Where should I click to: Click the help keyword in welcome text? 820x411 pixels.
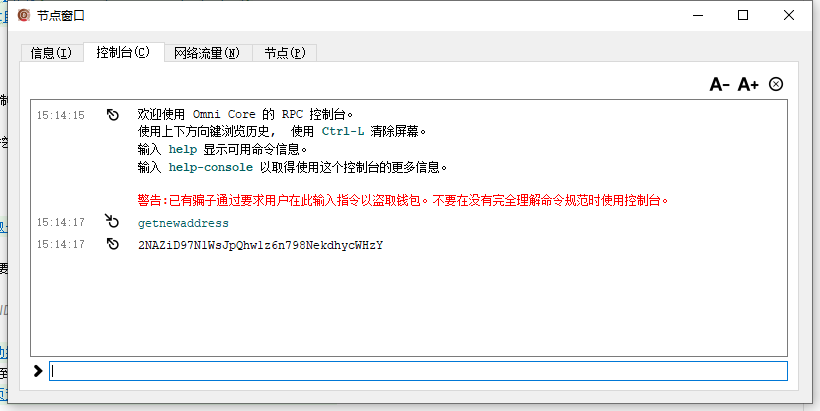coord(183,150)
